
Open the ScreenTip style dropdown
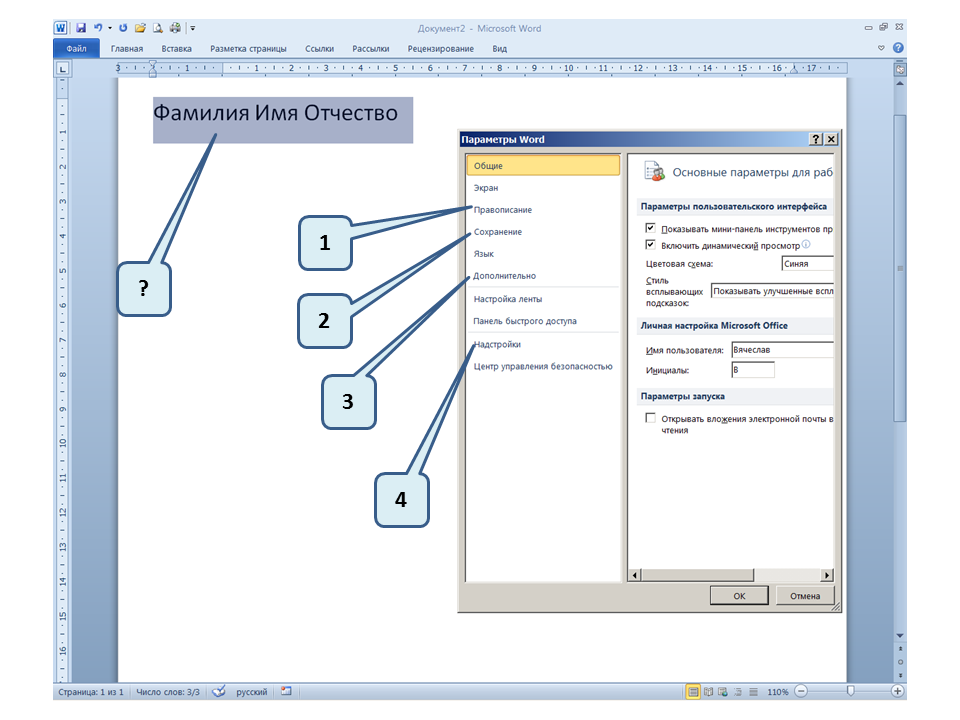coord(771,292)
